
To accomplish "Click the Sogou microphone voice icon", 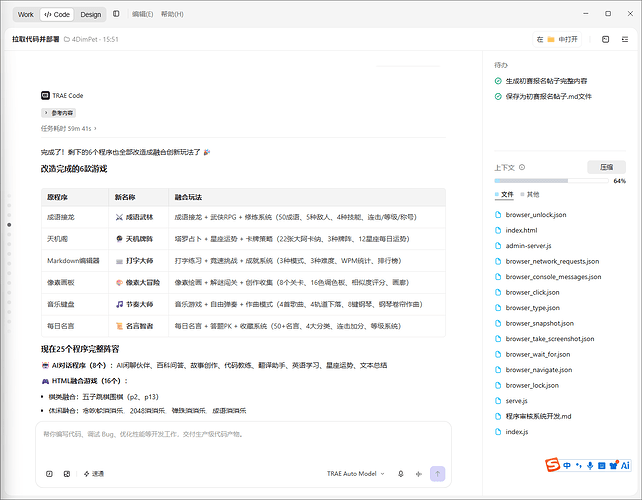I will pos(590,466).
